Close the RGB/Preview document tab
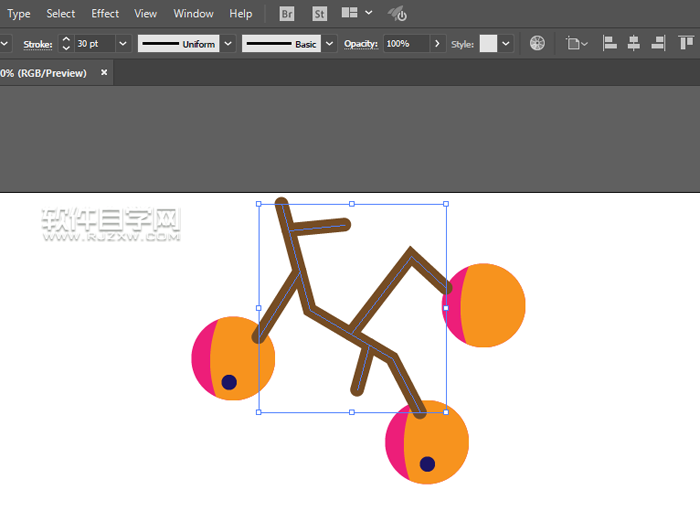 (104, 73)
